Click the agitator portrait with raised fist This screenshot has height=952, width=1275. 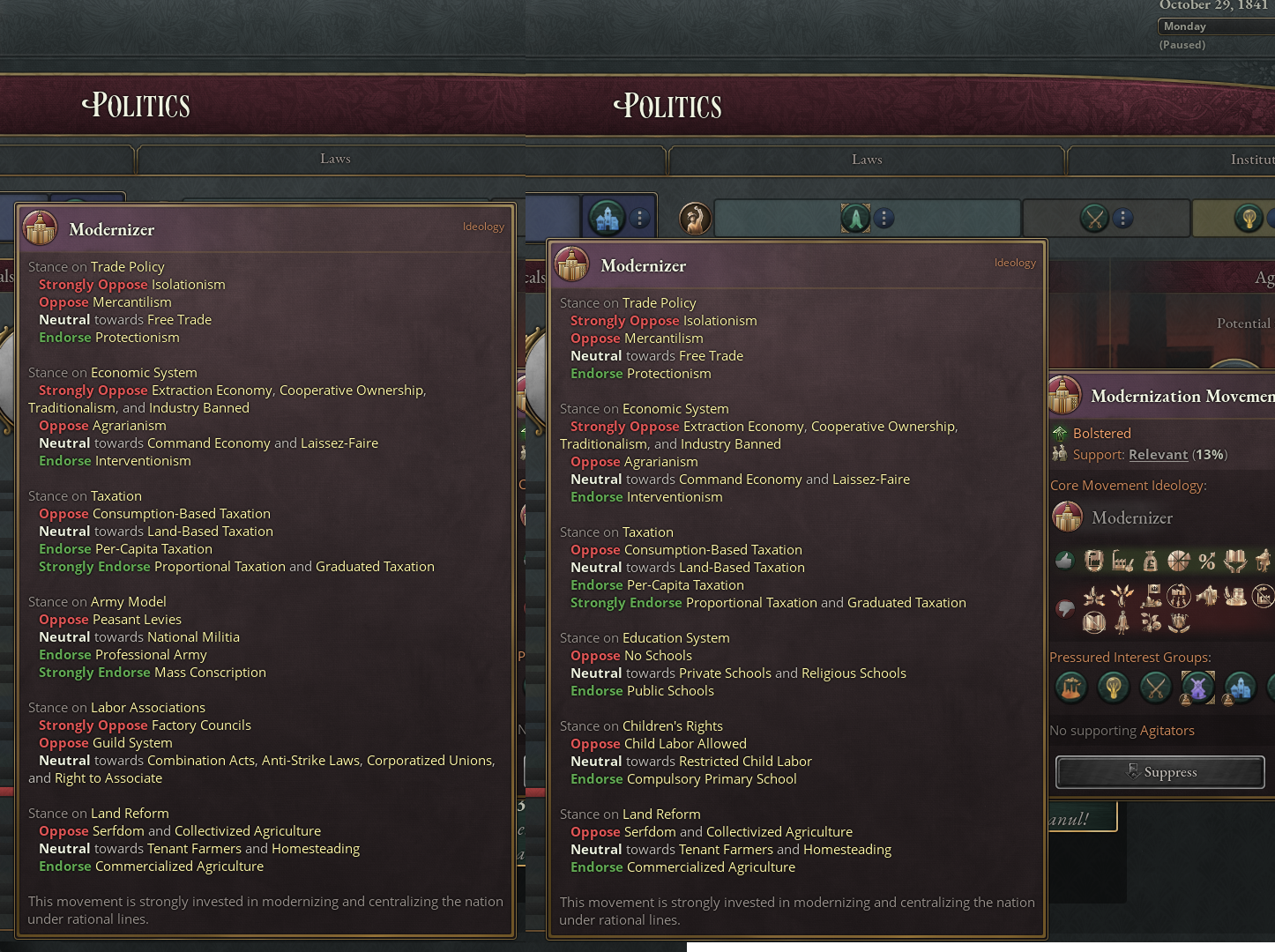tap(695, 219)
